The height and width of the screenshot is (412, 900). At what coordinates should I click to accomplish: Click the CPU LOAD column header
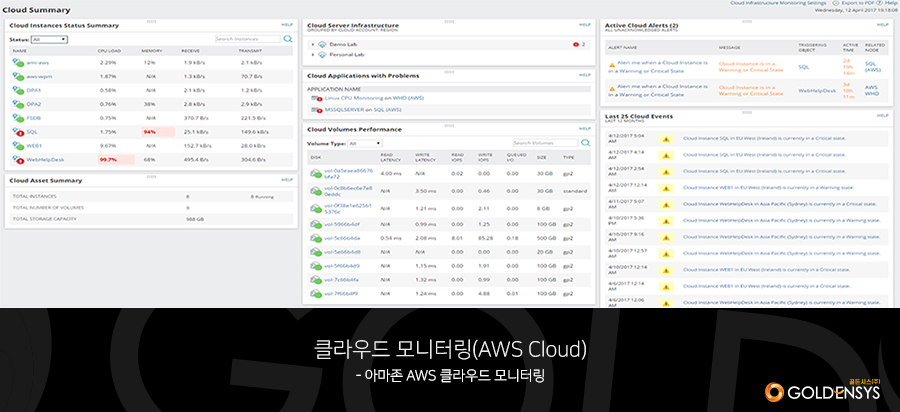pyautogui.click(x=108, y=51)
